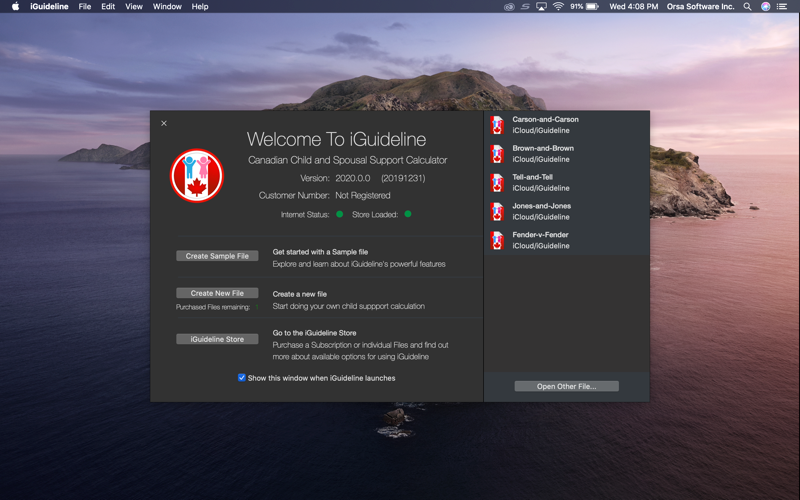Screen dimensions: 800x500
Task: Open the Jones-and-Jones recent file
Action: tap(567, 211)
